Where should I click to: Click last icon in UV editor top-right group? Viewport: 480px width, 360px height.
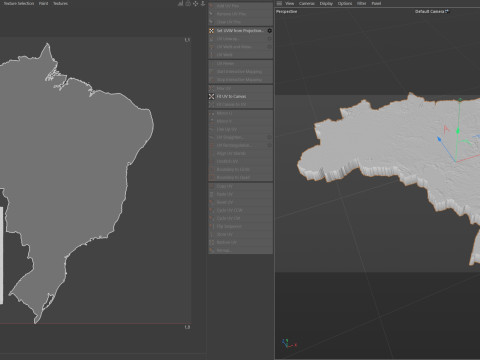203,3
